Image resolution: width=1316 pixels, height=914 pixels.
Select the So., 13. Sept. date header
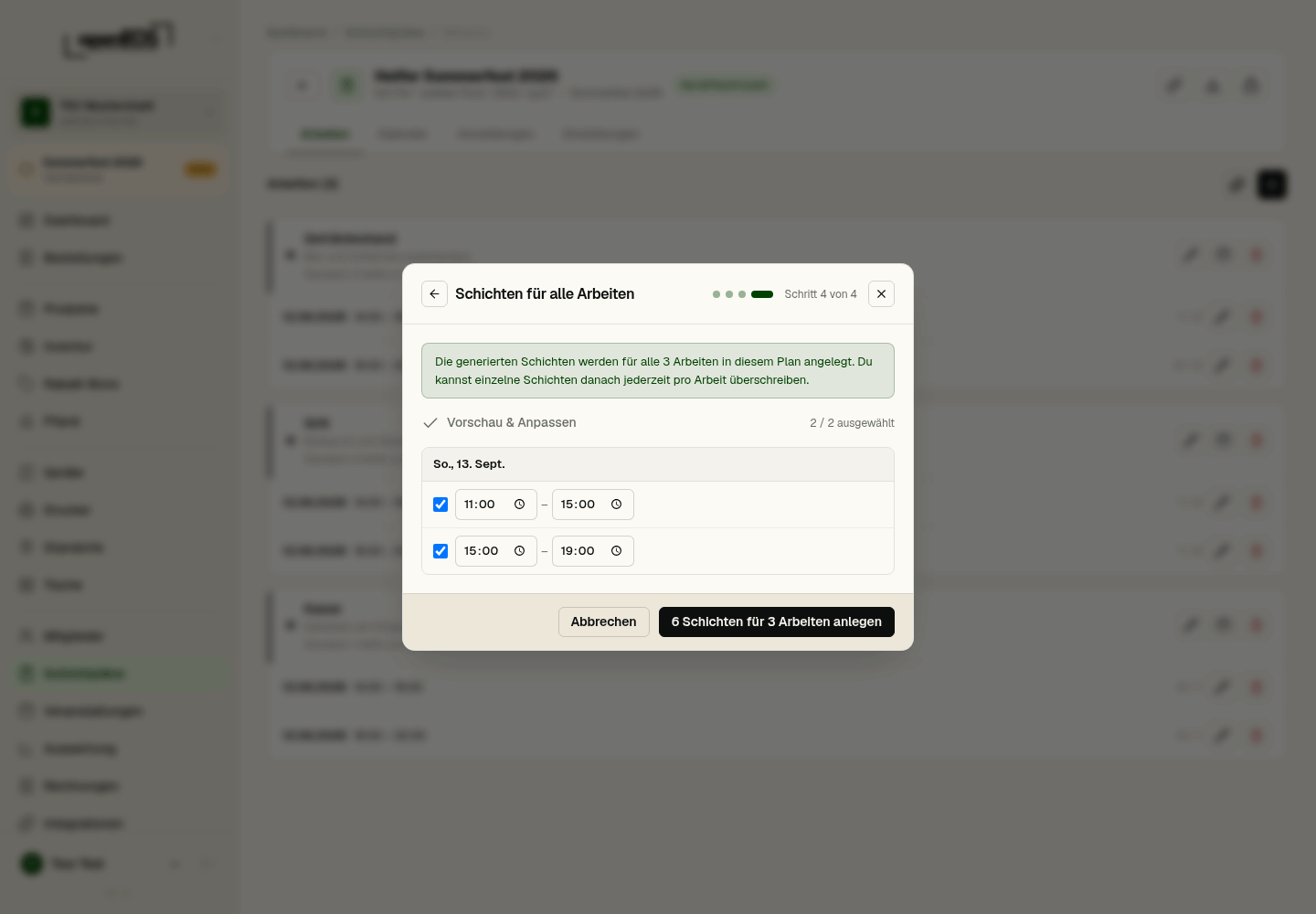pyautogui.click(x=469, y=464)
